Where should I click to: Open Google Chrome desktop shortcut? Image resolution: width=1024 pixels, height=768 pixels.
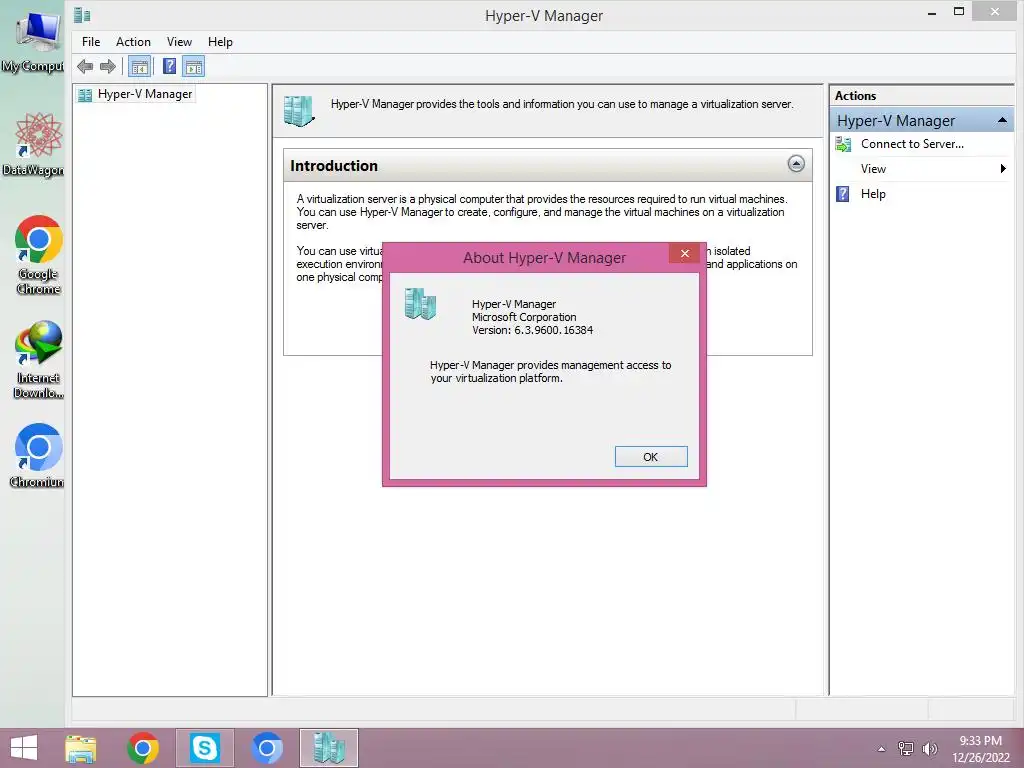point(38,255)
